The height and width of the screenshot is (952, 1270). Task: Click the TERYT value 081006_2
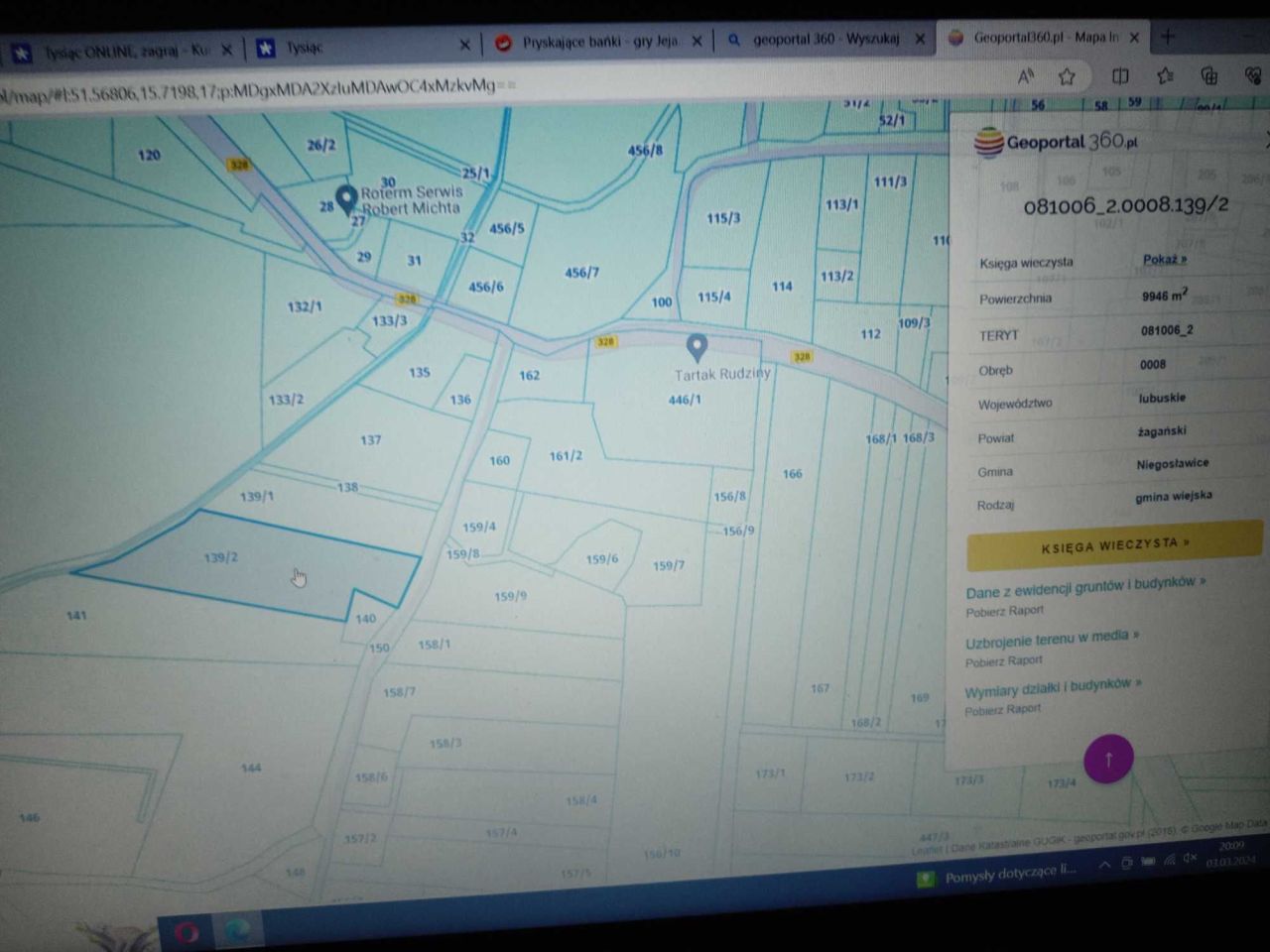click(x=1167, y=330)
